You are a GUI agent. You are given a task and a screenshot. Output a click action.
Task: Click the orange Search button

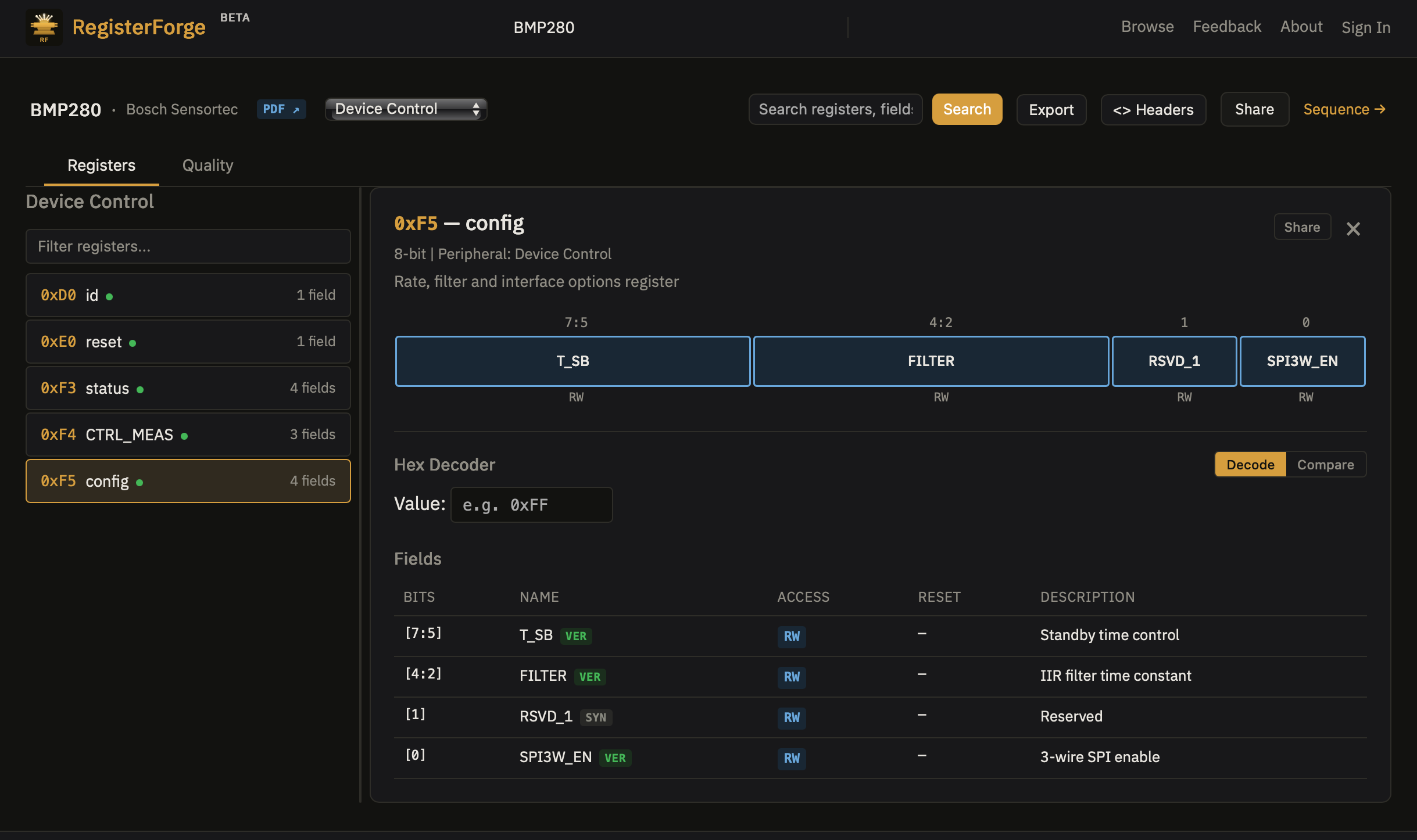point(967,109)
